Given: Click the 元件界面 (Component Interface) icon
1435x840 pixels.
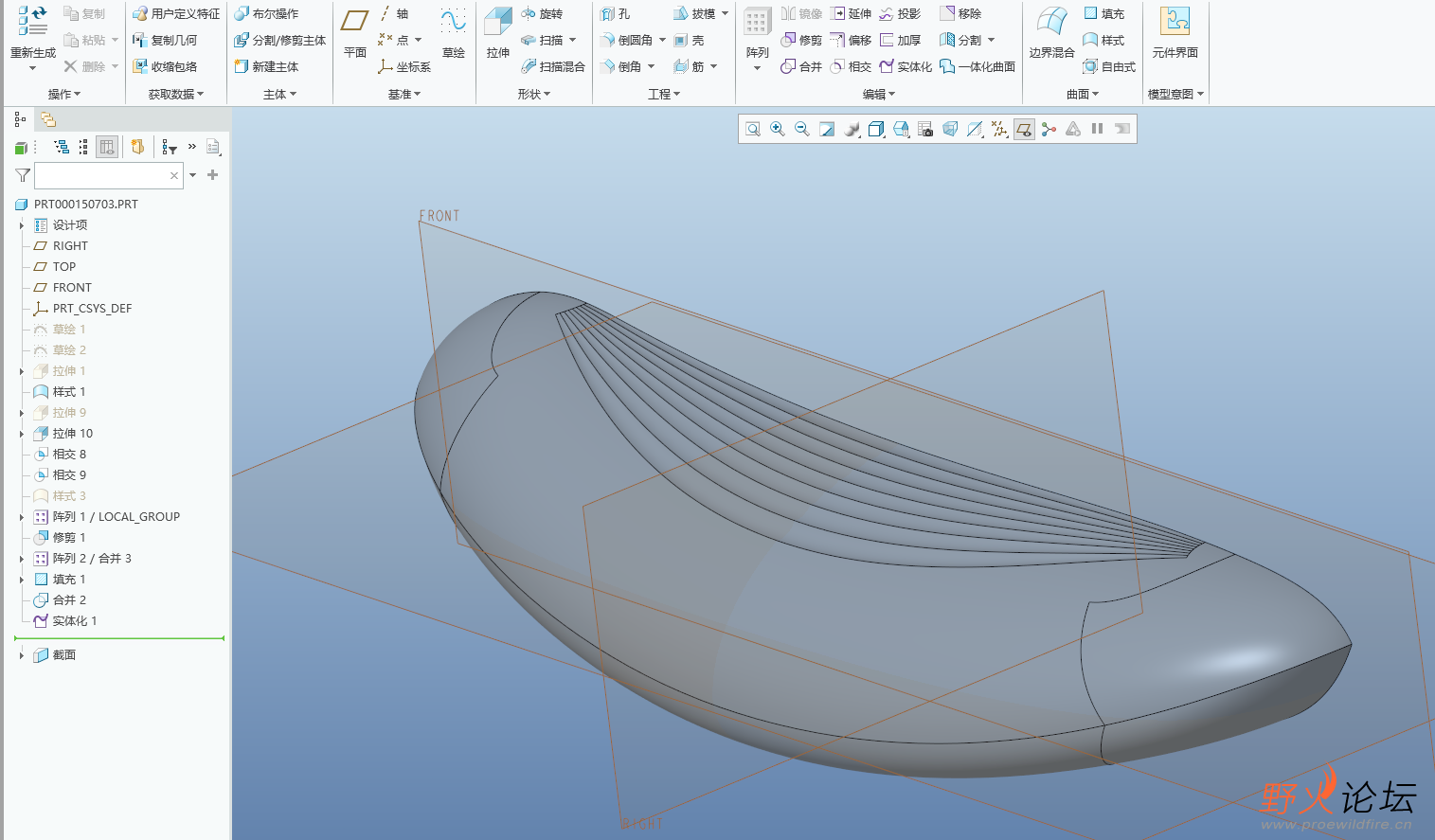Looking at the screenshot, I should pyautogui.click(x=1175, y=21).
